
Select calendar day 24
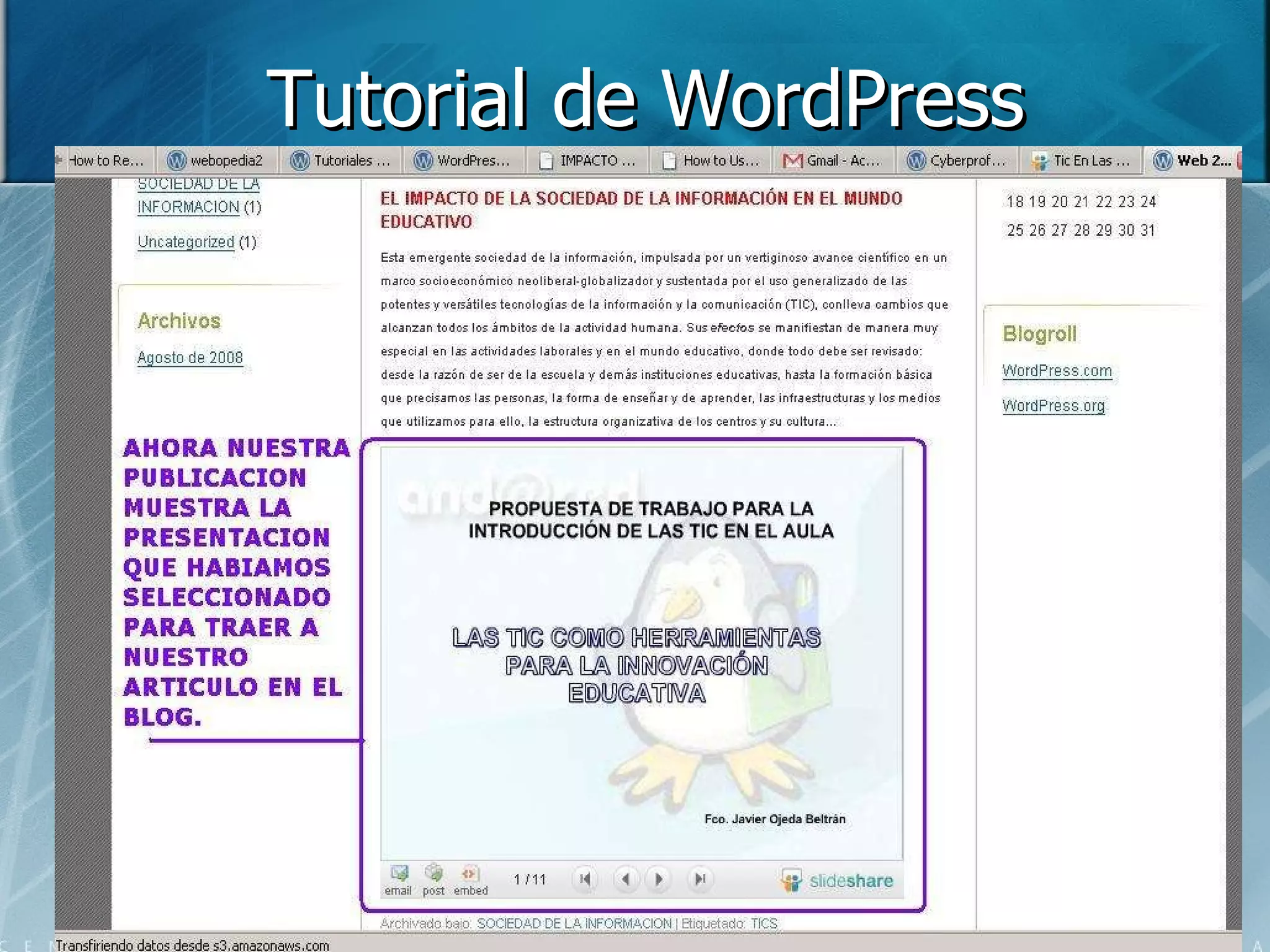1148,201
